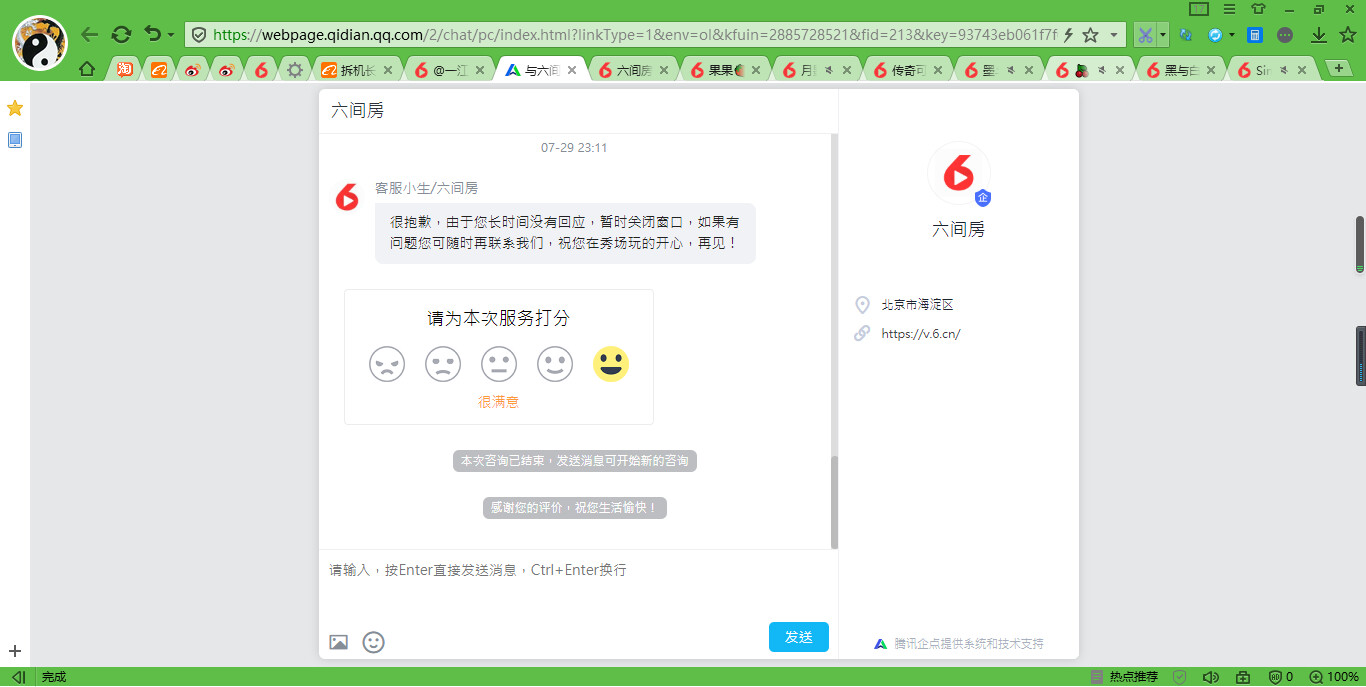This screenshot has height=687, width=1366.
Task: Click the yin-yang profile avatar
Action: 40,43
